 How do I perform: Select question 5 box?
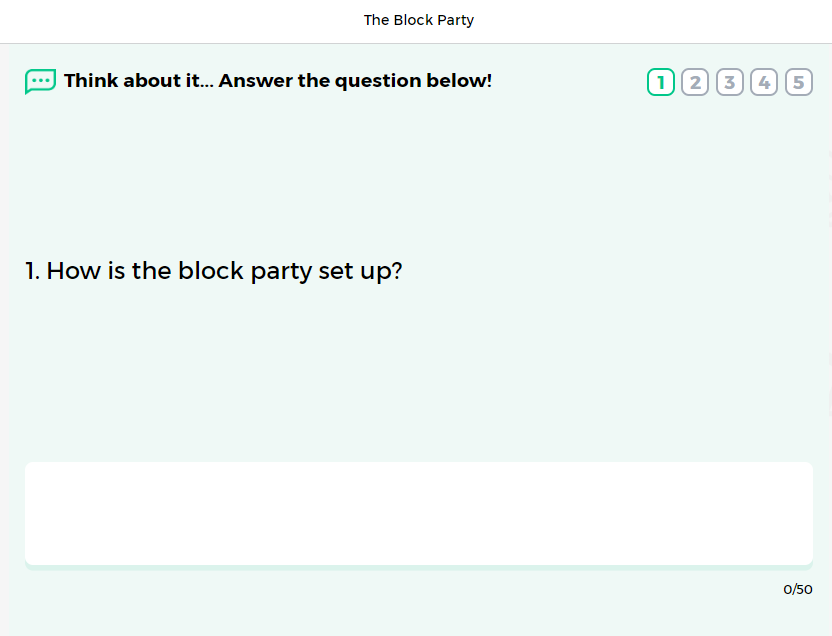pos(798,82)
